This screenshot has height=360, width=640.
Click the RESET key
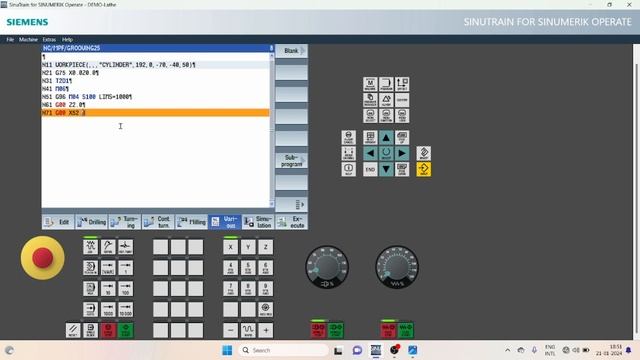(x=73, y=330)
